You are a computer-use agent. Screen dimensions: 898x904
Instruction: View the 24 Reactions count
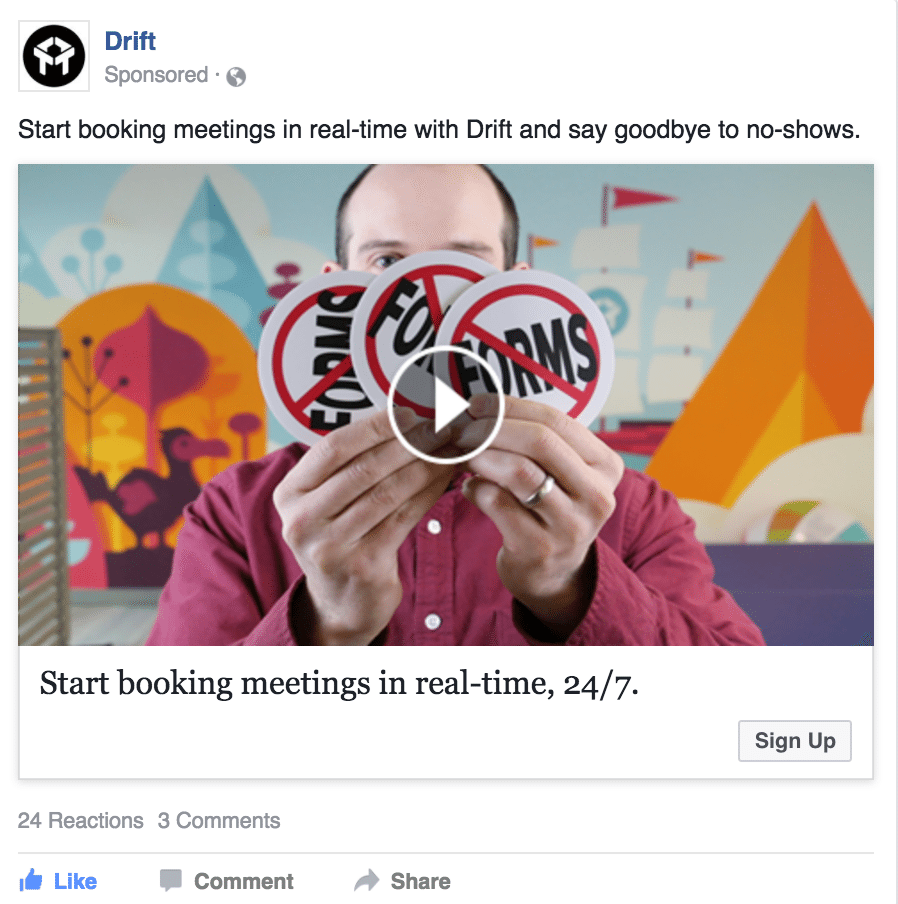81,820
